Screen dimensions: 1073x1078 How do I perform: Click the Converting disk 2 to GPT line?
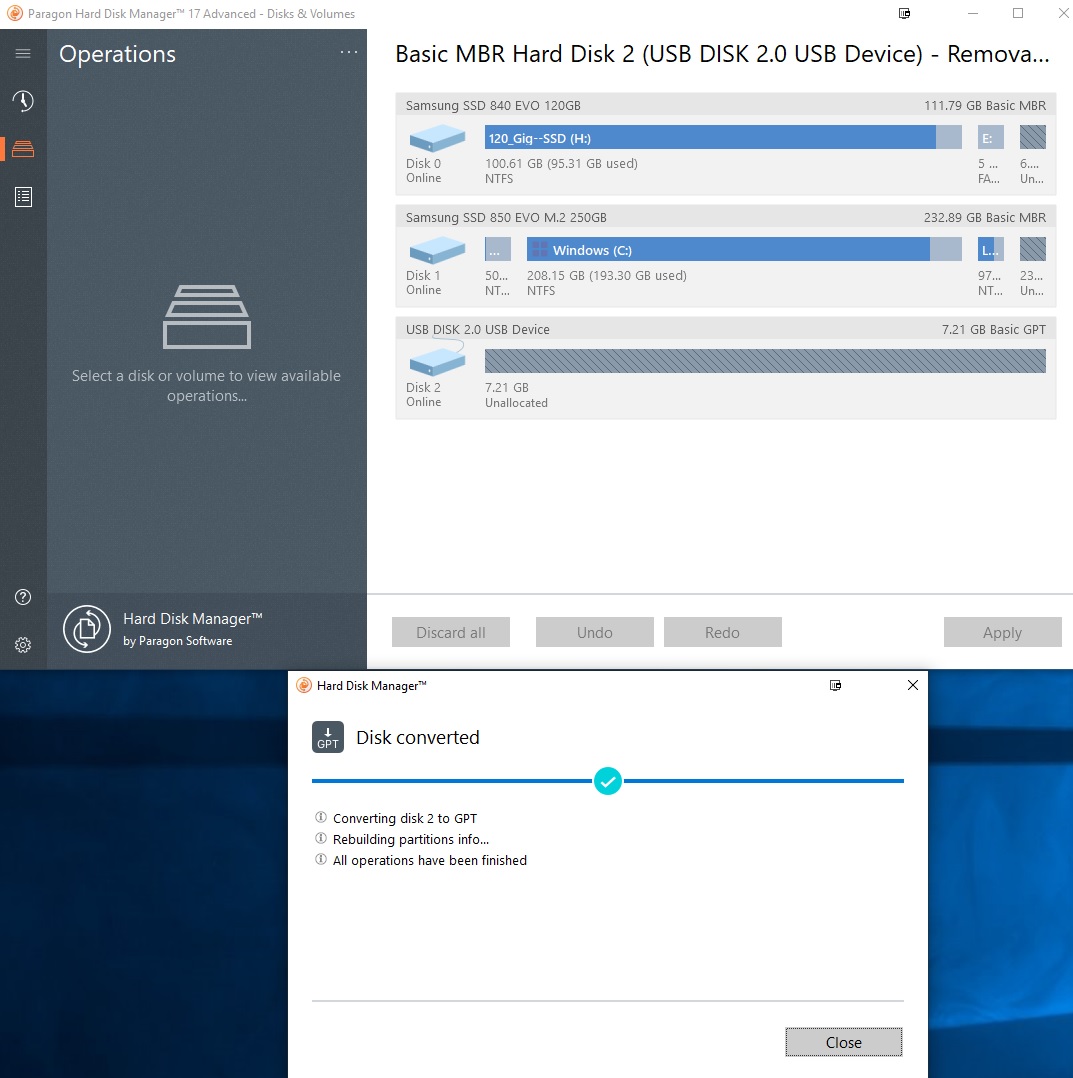tap(405, 818)
